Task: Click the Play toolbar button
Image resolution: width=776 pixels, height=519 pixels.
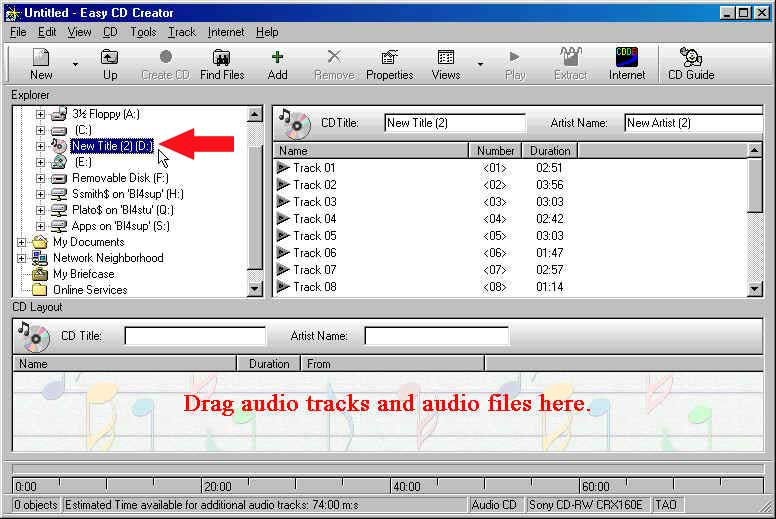Action: coord(515,64)
